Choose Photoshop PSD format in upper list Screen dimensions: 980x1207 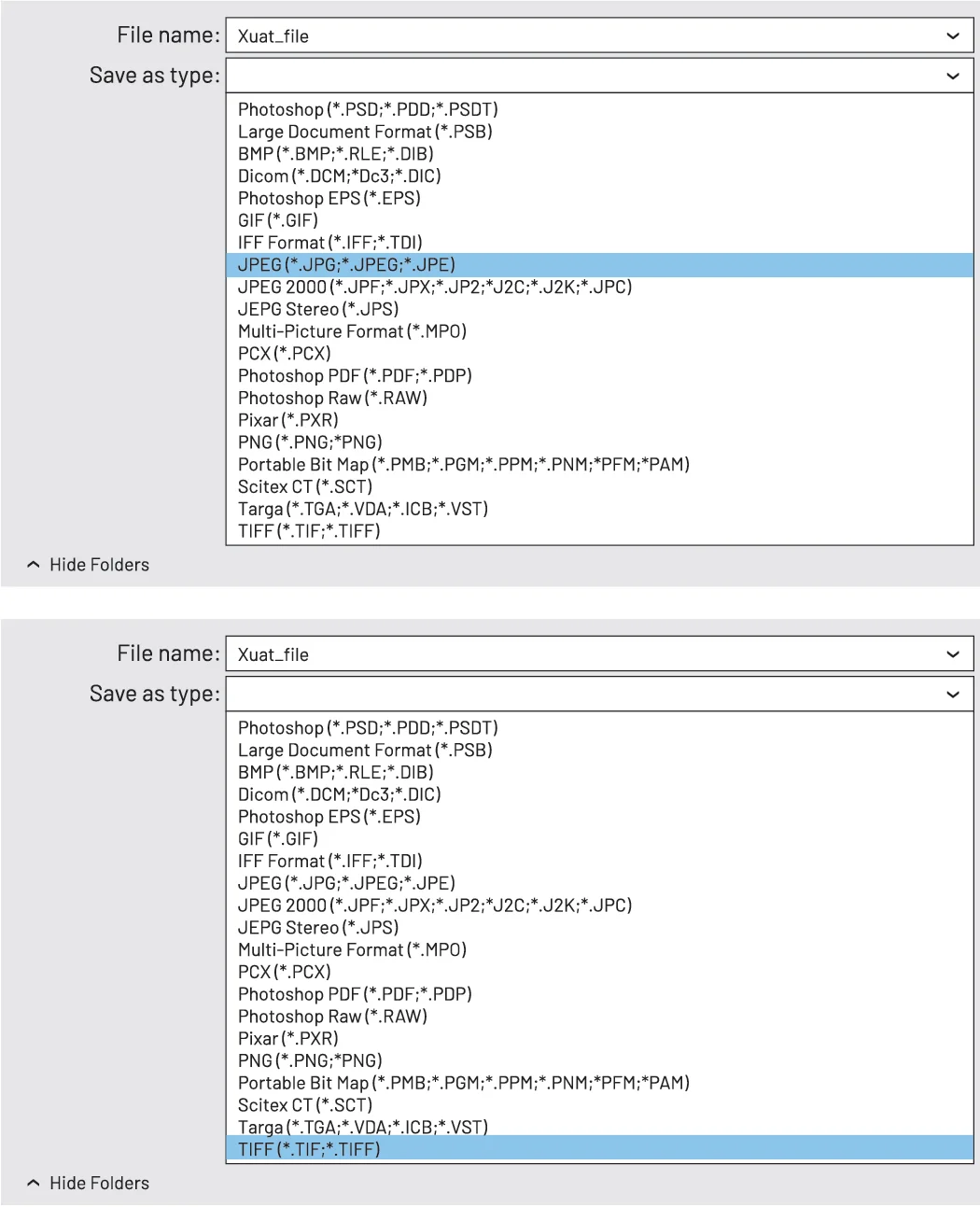[368, 109]
